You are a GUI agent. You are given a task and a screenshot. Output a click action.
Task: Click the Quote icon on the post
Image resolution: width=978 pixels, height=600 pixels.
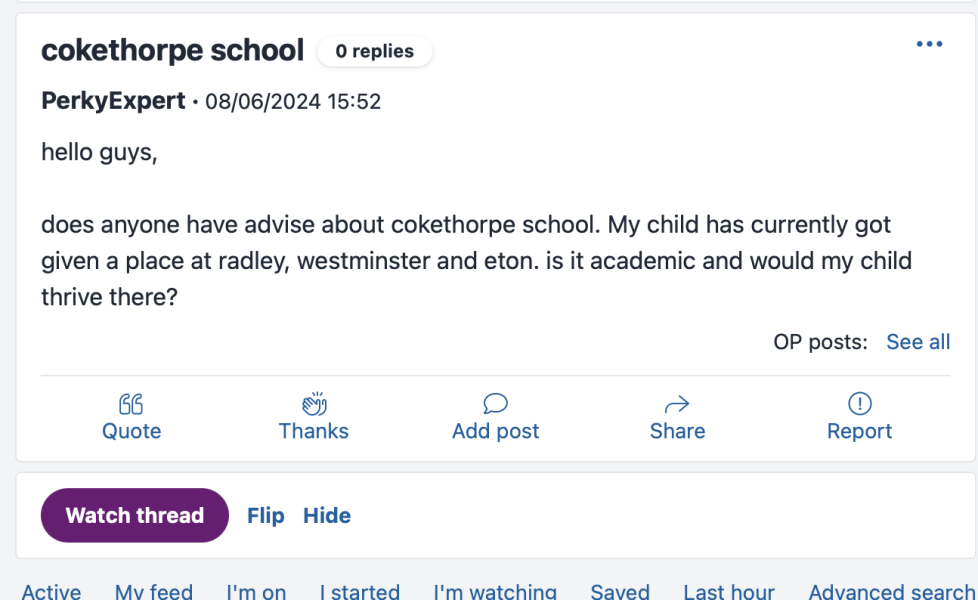click(x=131, y=403)
